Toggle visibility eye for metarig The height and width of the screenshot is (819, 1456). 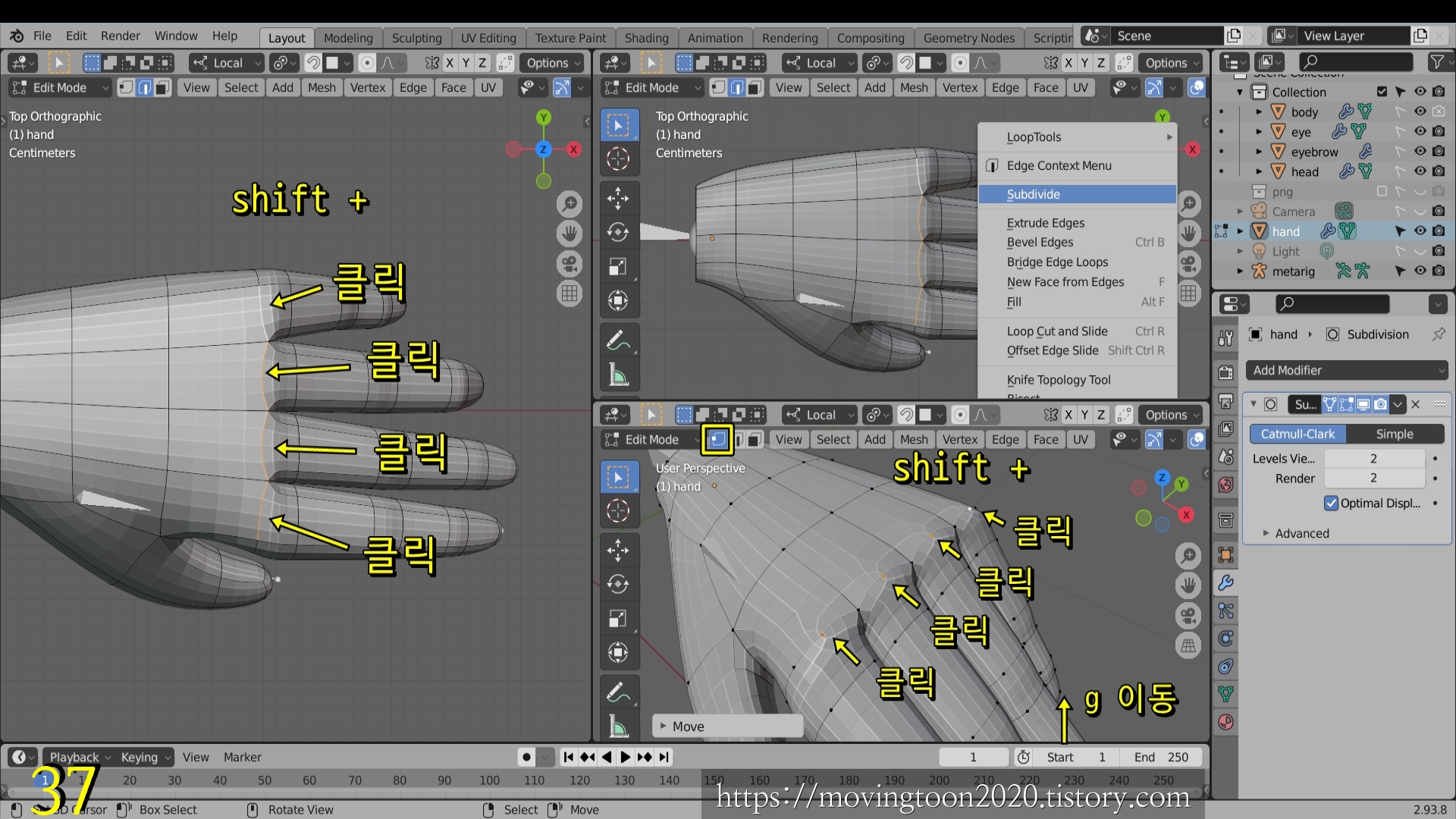(1420, 271)
